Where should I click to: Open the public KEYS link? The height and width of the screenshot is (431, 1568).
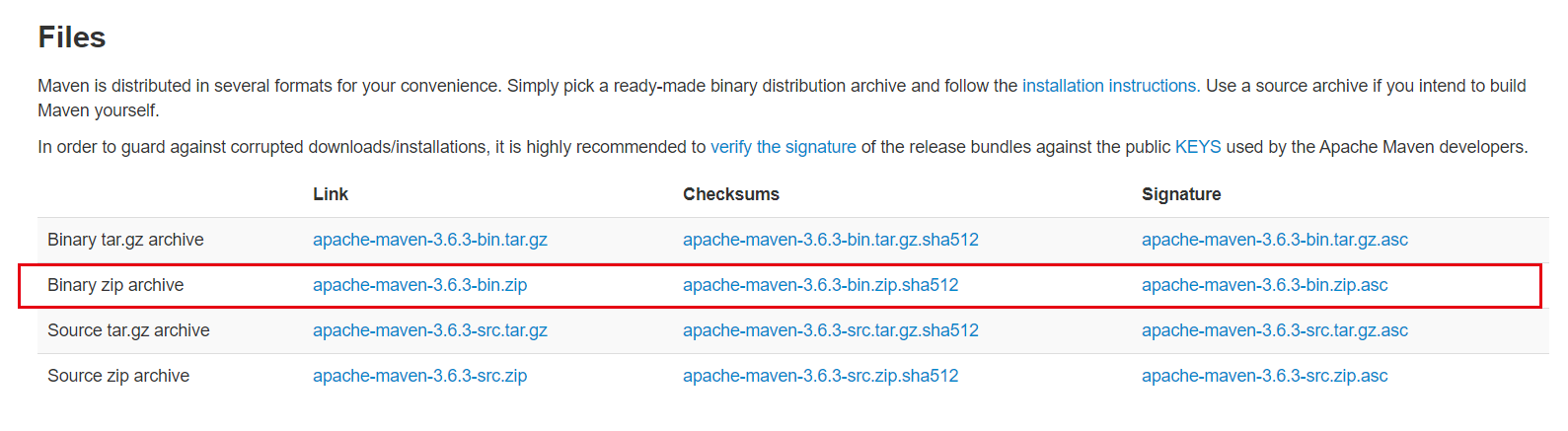click(1198, 147)
